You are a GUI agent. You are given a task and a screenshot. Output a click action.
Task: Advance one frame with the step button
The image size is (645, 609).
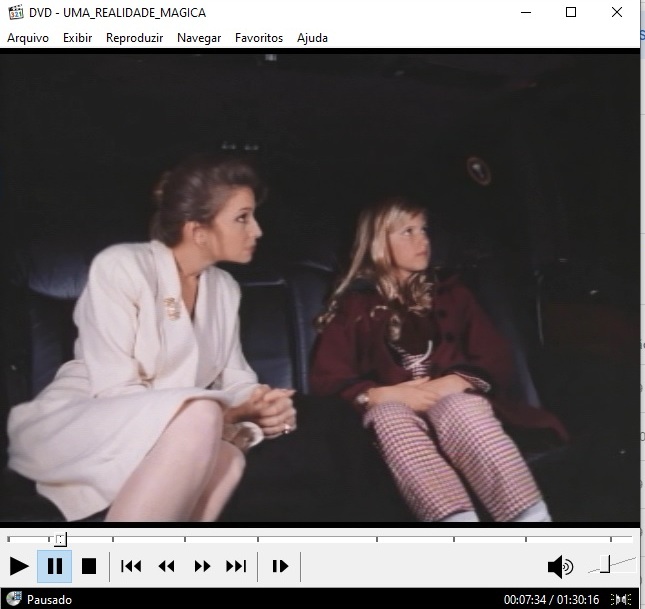tap(280, 566)
